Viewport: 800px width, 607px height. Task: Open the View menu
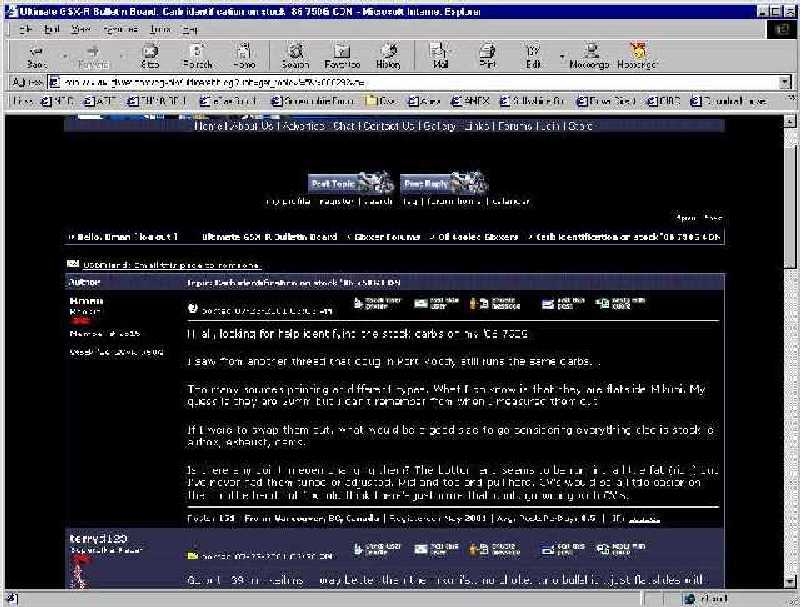click(81, 30)
